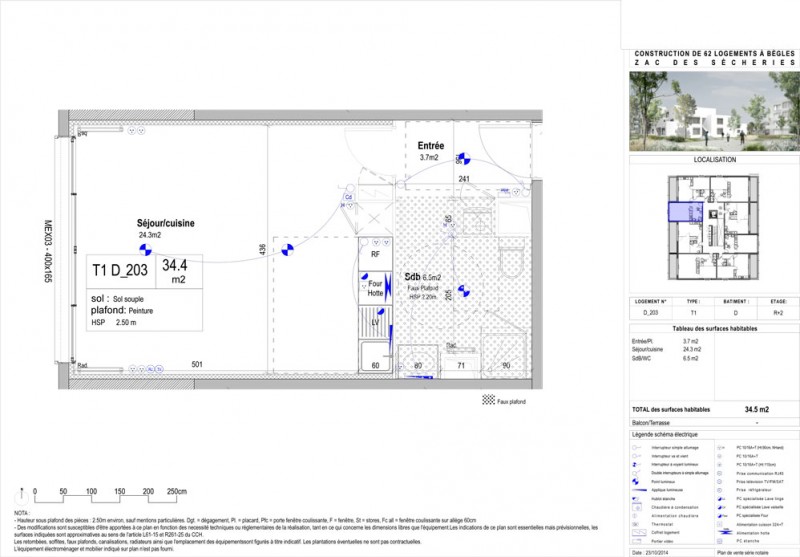This screenshot has width=800, height=557.
Task: Click the light point symbol above the kitchen area
Action: click(x=287, y=249)
